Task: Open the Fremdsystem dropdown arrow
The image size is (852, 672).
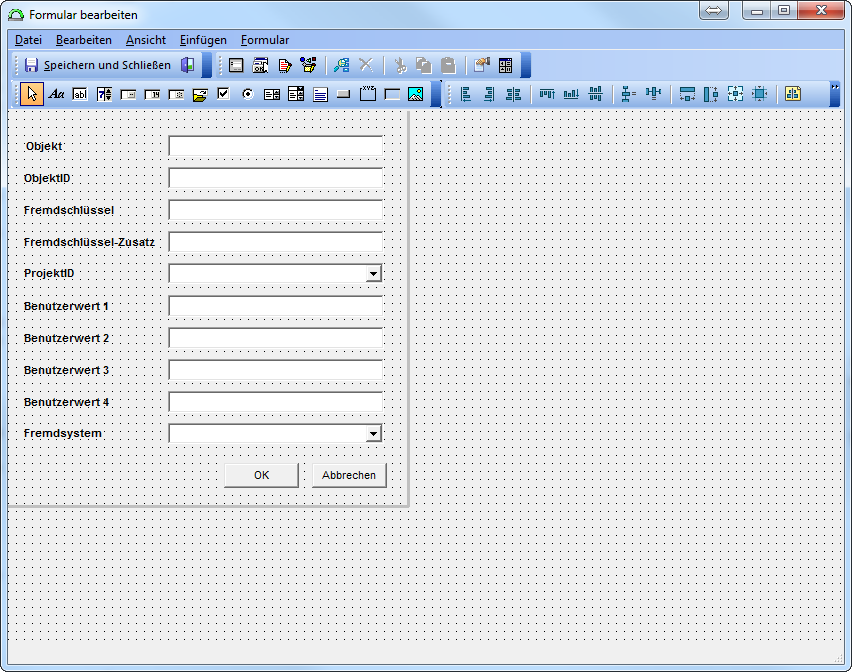Action: point(373,434)
